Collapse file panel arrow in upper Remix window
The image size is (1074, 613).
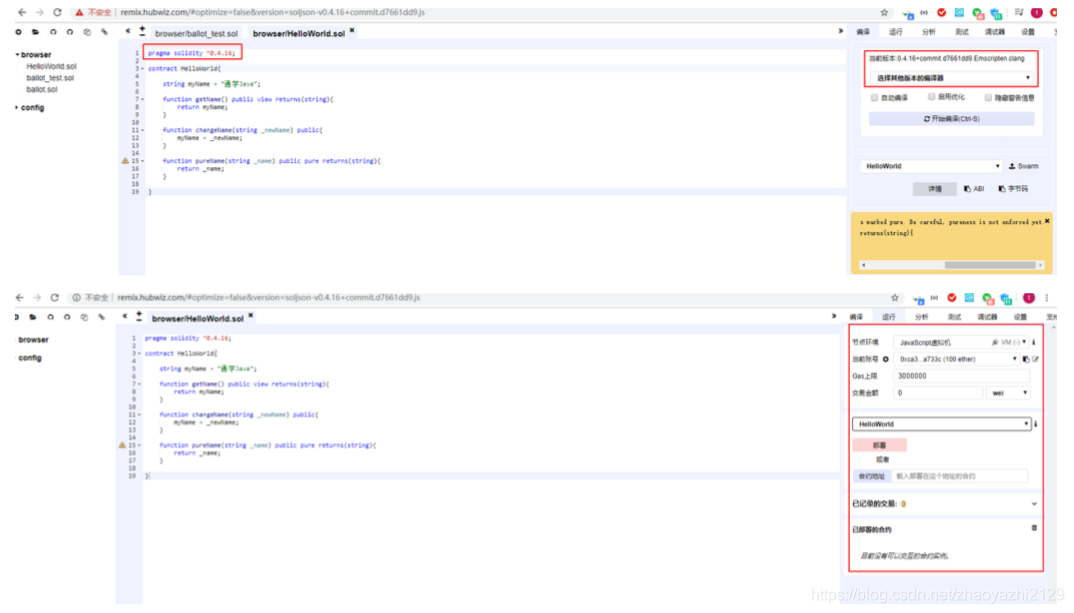[128, 32]
